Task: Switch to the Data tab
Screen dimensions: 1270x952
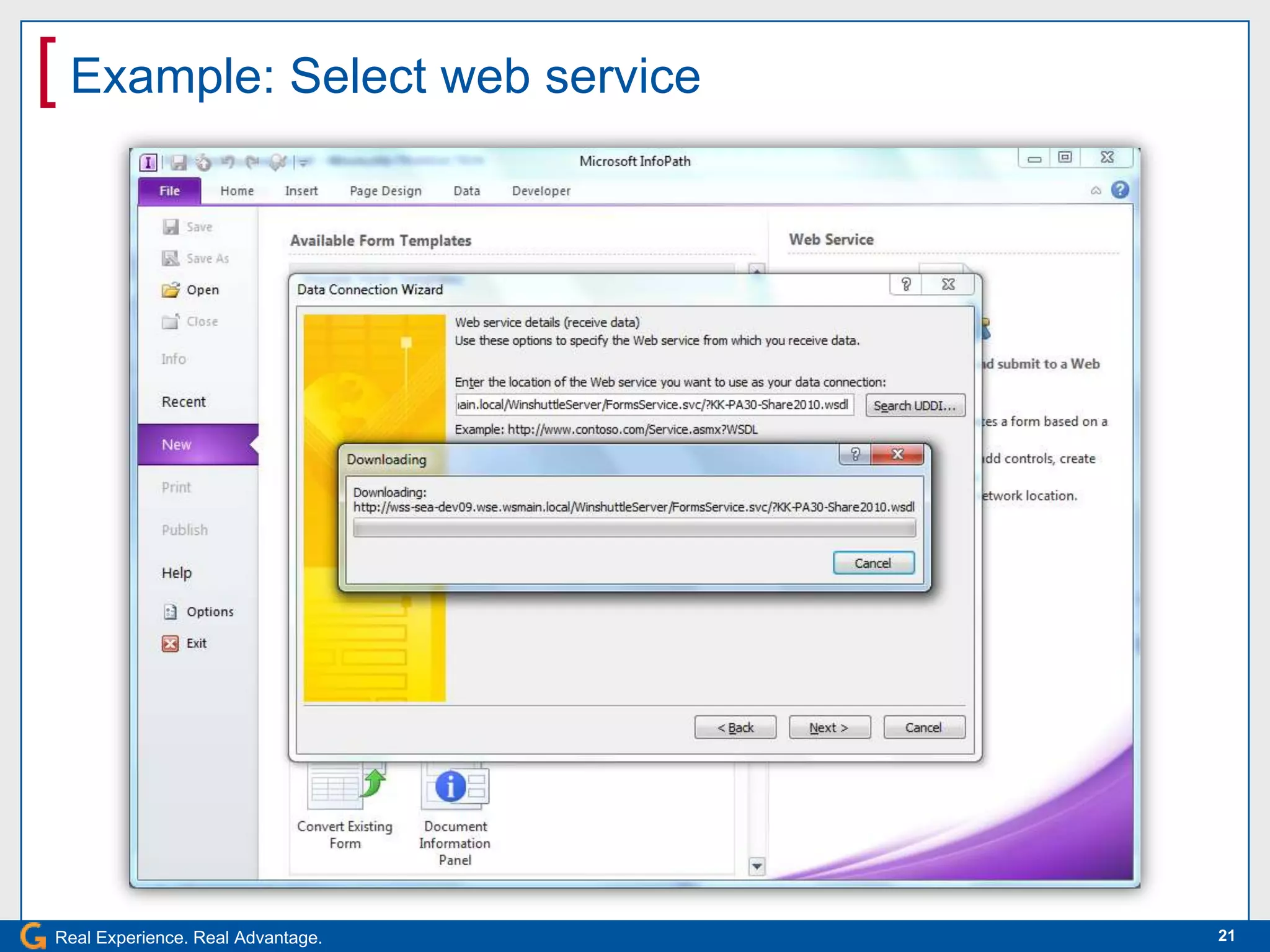Action: (466, 191)
